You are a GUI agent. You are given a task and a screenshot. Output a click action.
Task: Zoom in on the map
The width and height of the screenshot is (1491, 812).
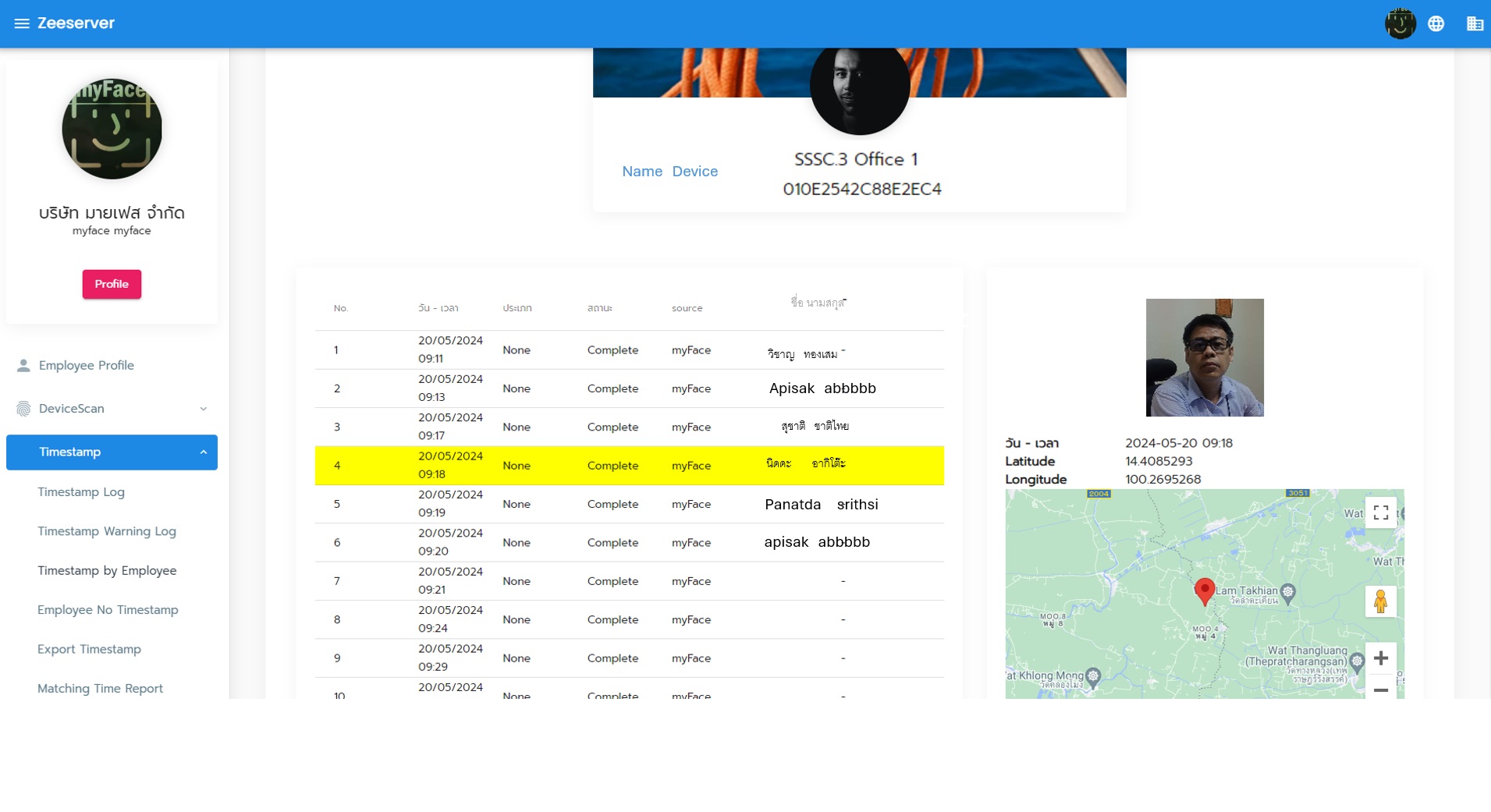[1380, 658]
